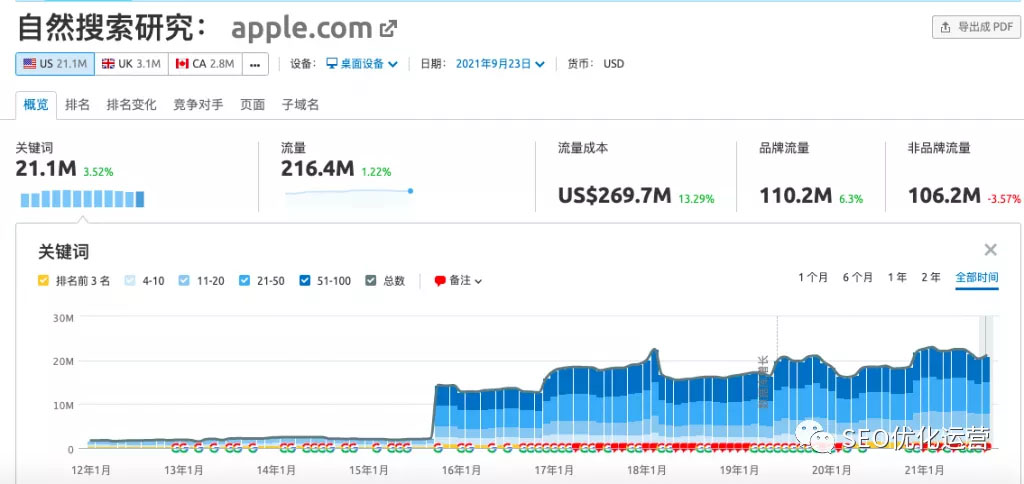Toggle the 4-10 ranking checkbox

[x=130, y=281]
